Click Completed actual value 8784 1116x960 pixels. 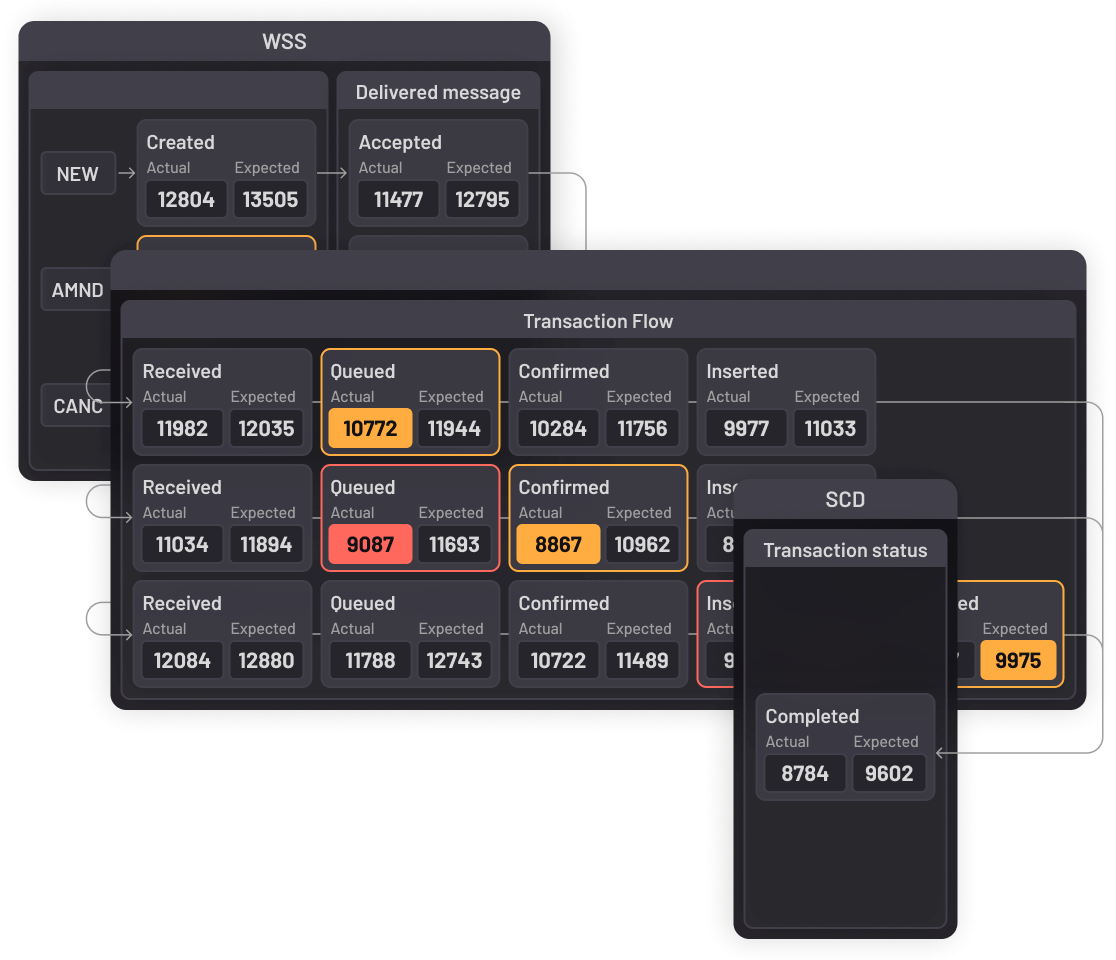point(805,774)
